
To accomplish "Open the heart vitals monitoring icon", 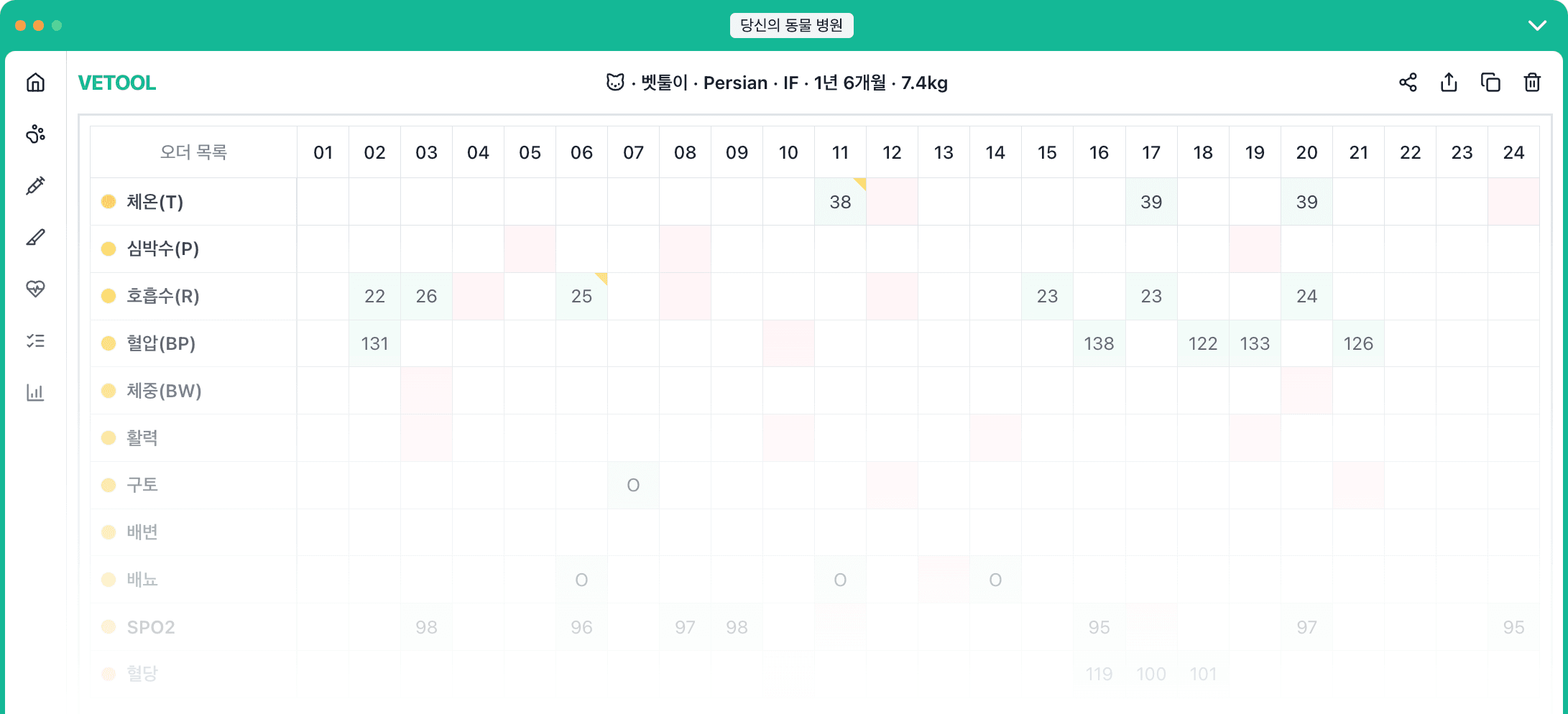I will click(34, 289).
